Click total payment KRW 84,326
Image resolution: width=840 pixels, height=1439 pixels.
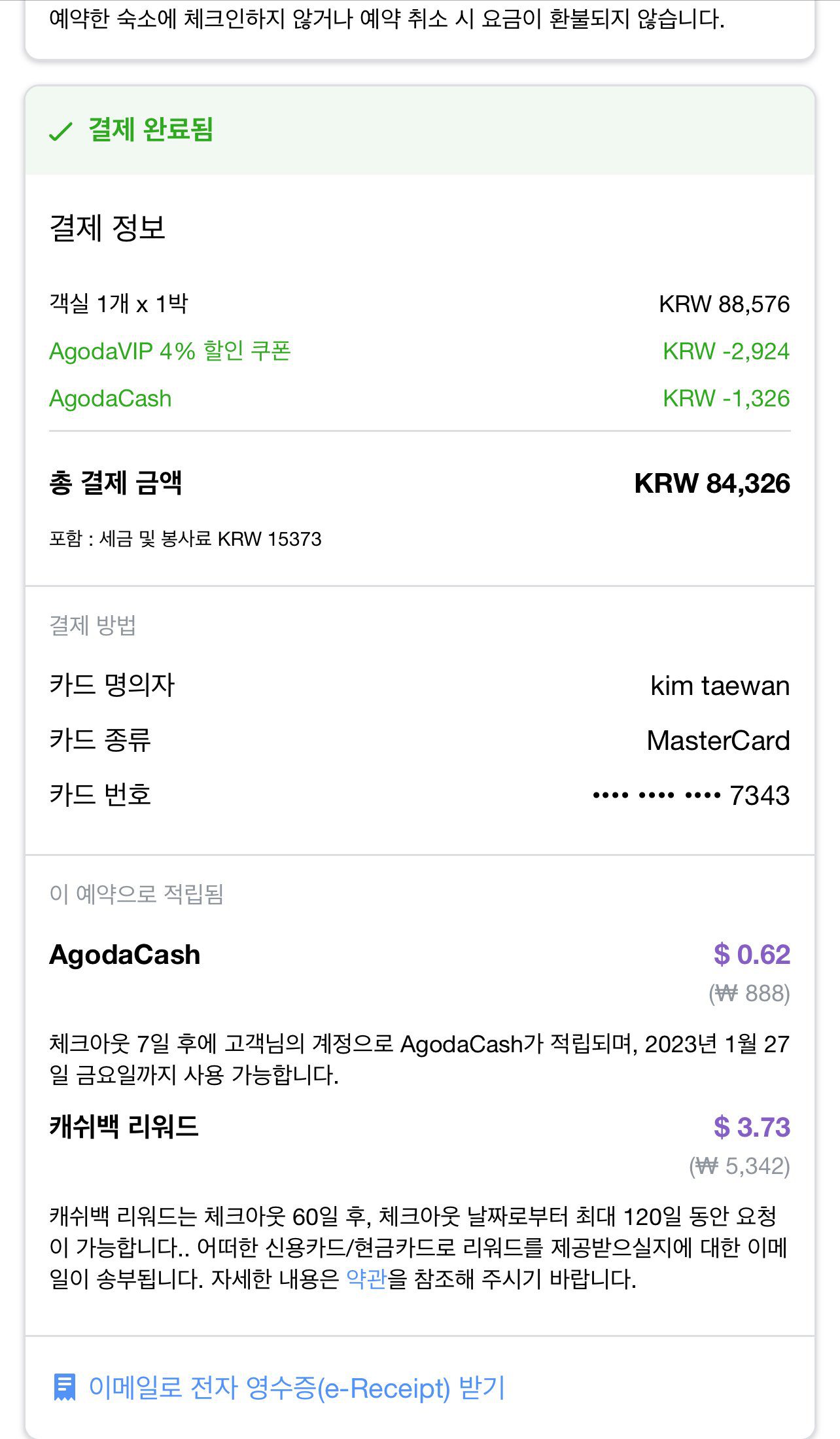click(x=712, y=484)
